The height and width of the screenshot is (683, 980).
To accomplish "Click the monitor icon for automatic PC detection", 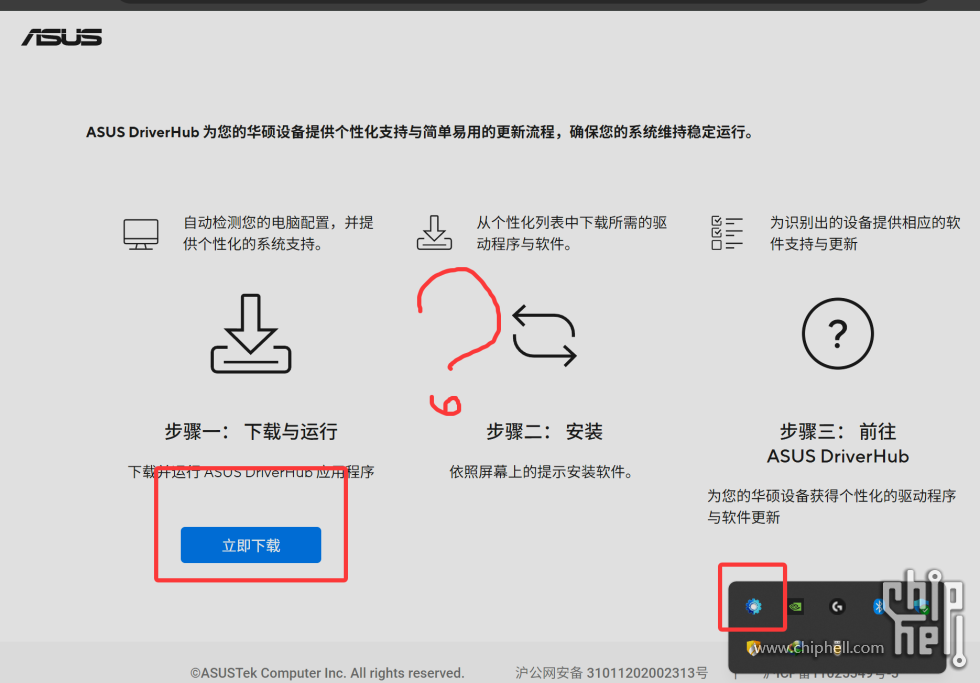I will (x=141, y=233).
